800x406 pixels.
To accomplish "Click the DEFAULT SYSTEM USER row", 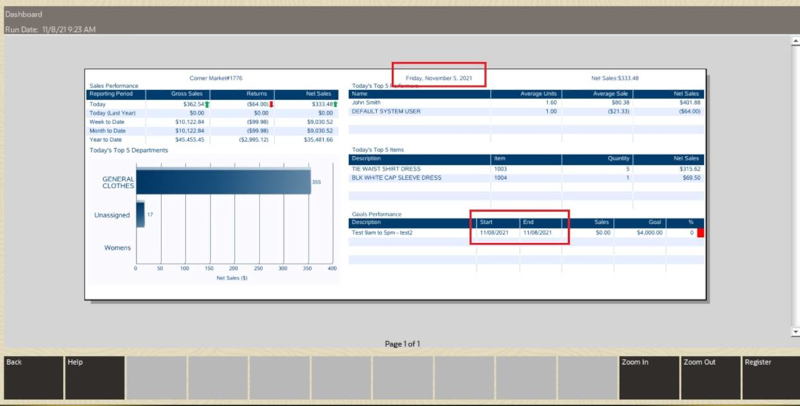I will [x=526, y=112].
